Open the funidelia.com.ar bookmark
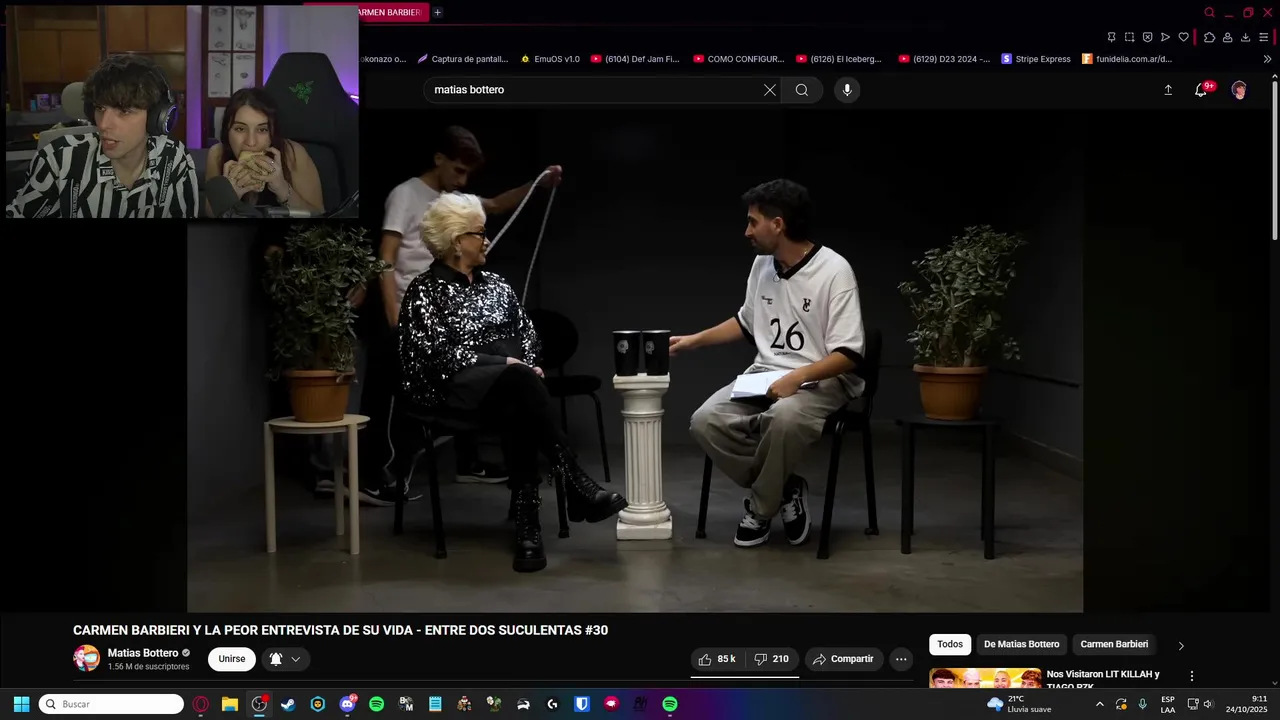Viewport: 1280px width, 720px height. [x=1127, y=59]
